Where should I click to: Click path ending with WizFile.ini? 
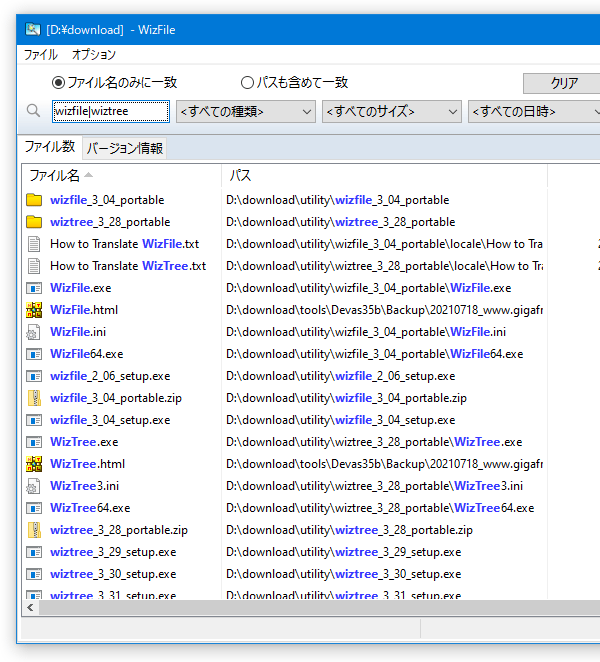click(366, 332)
